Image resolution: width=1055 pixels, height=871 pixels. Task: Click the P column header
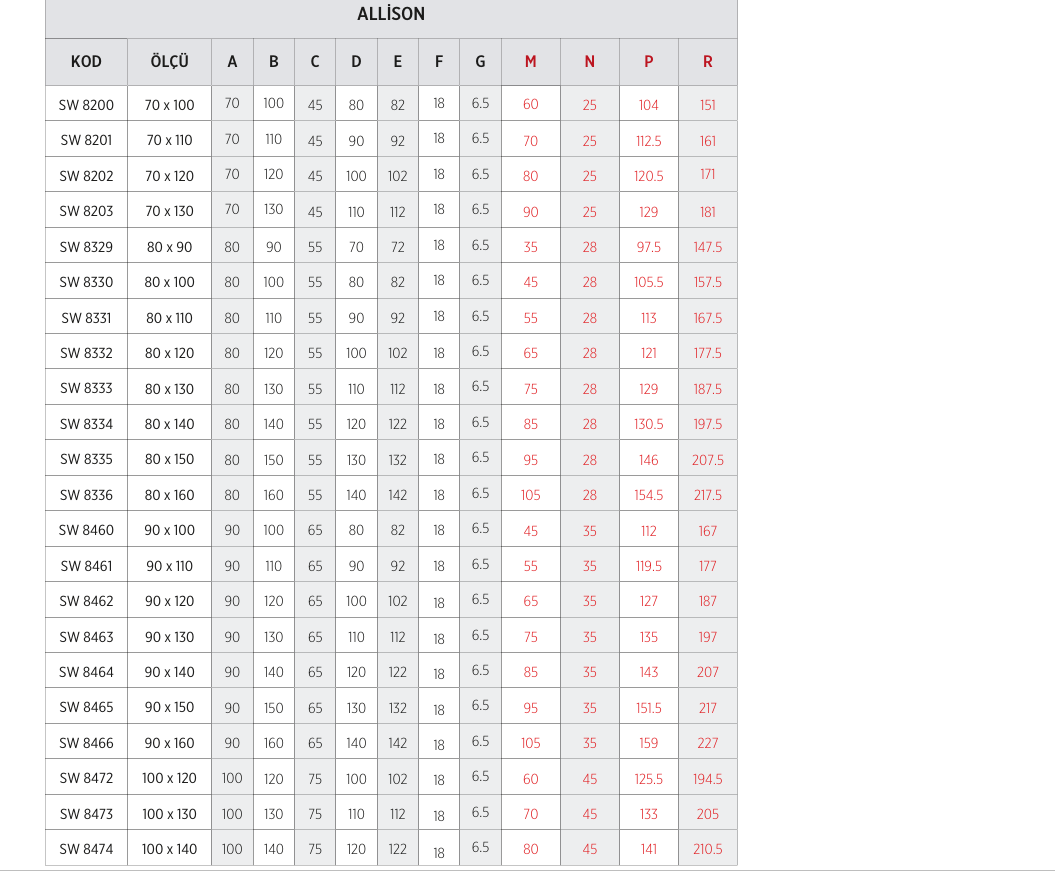(649, 62)
